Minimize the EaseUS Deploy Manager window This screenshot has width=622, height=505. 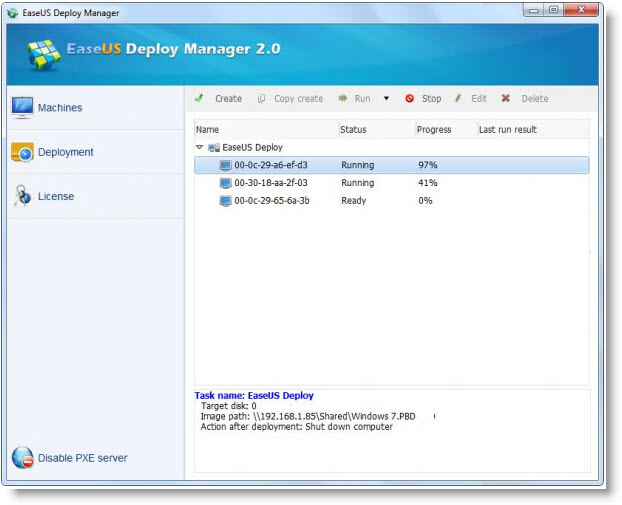click(534, 10)
